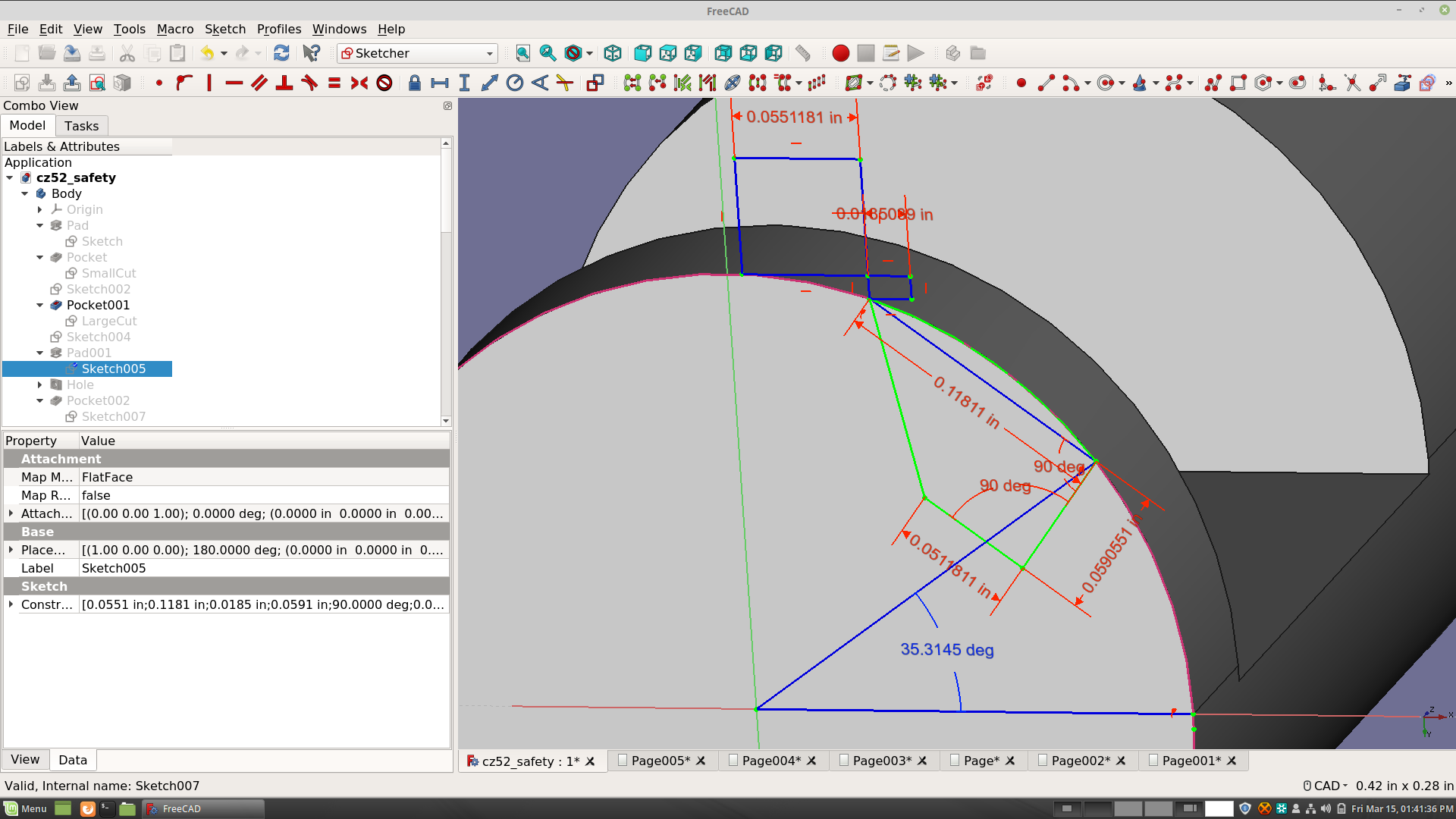1456x819 pixels.
Task: Open the Sketch menu
Action: pos(225,29)
